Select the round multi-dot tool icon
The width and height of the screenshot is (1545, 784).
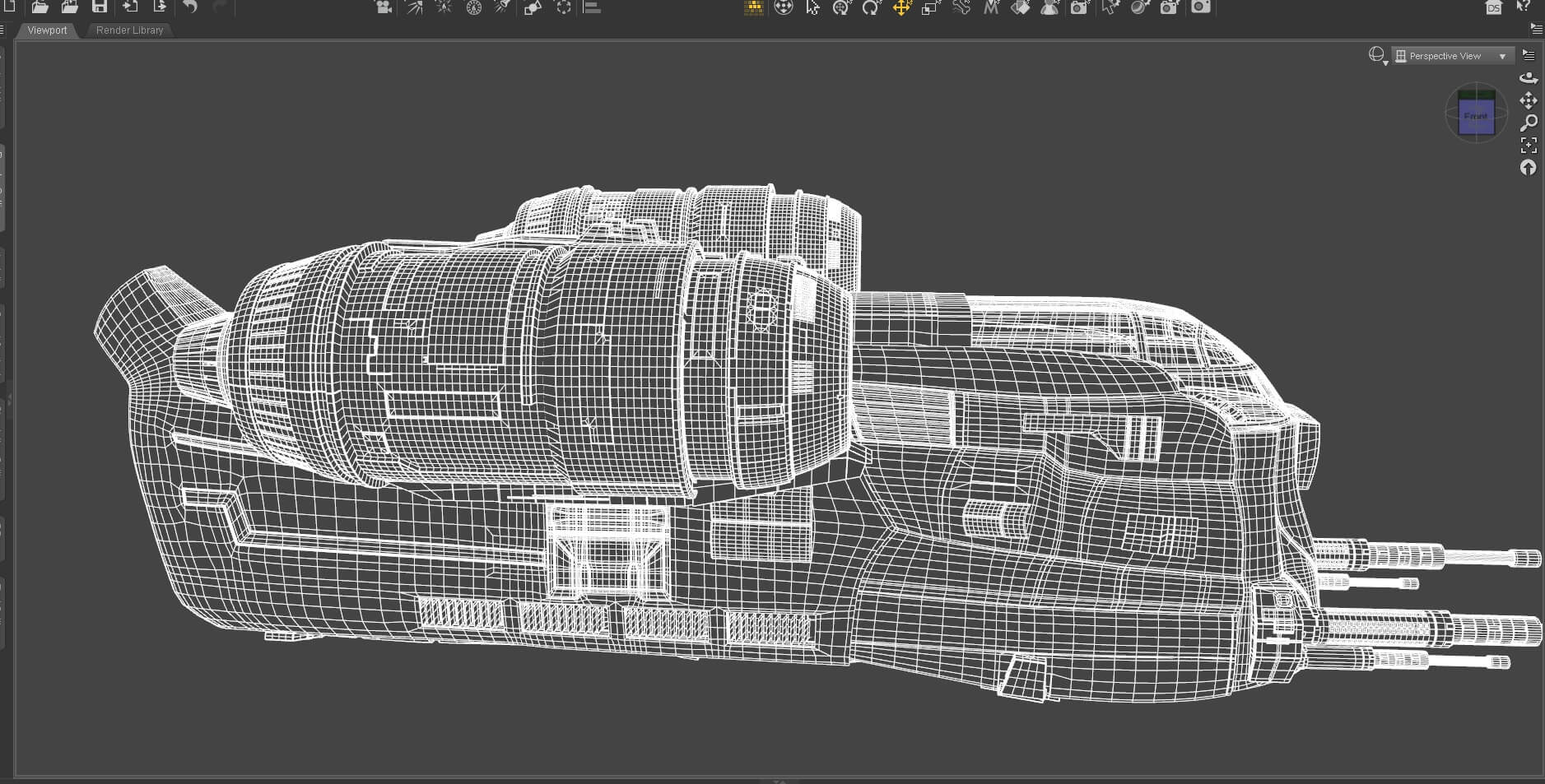tap(783, 7)
